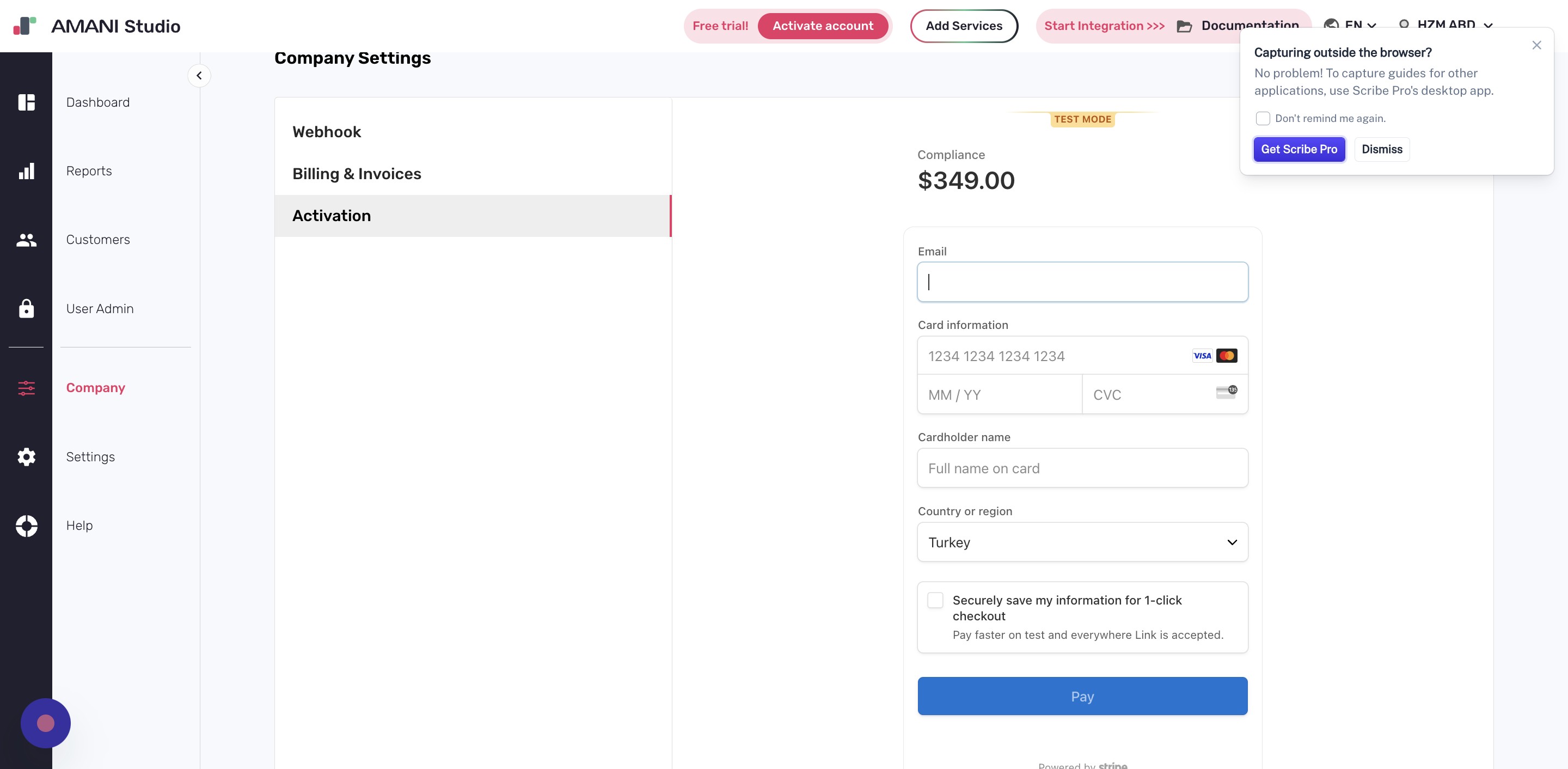Enable securely save information for 1-click checkout
The image size is (1568, 769).
[935, 600]
